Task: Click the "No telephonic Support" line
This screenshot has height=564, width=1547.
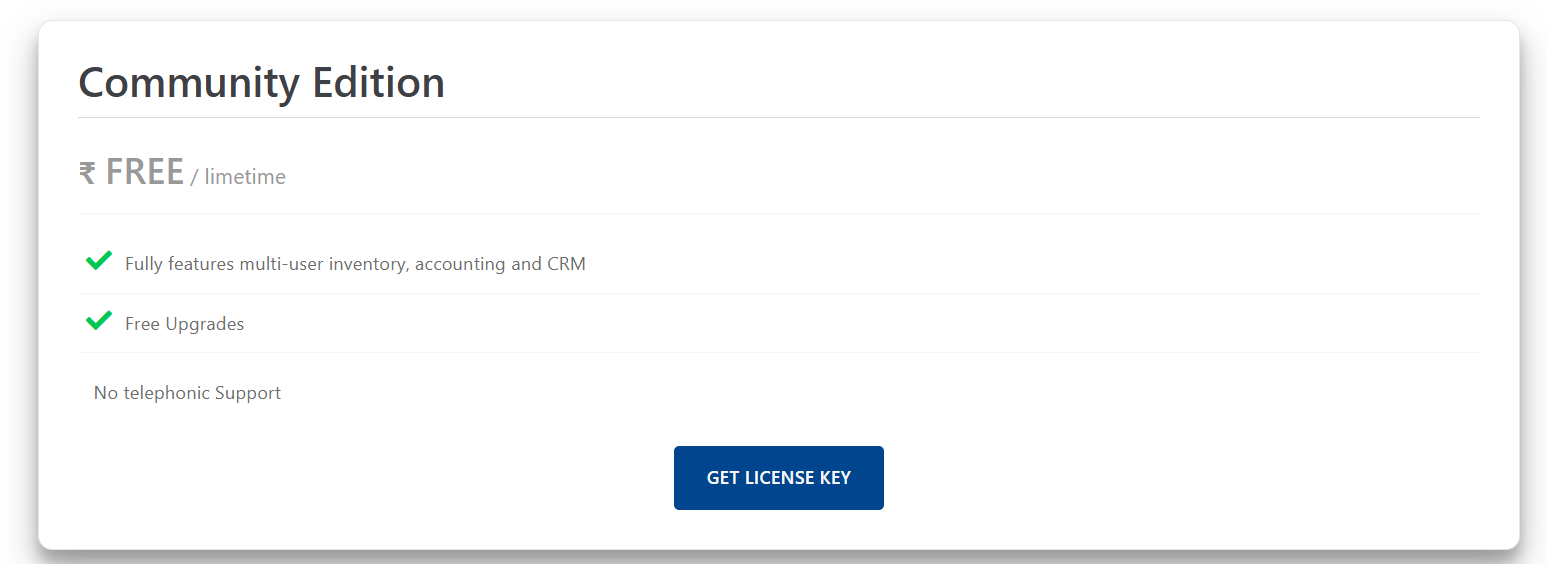Action: (187, 393)
